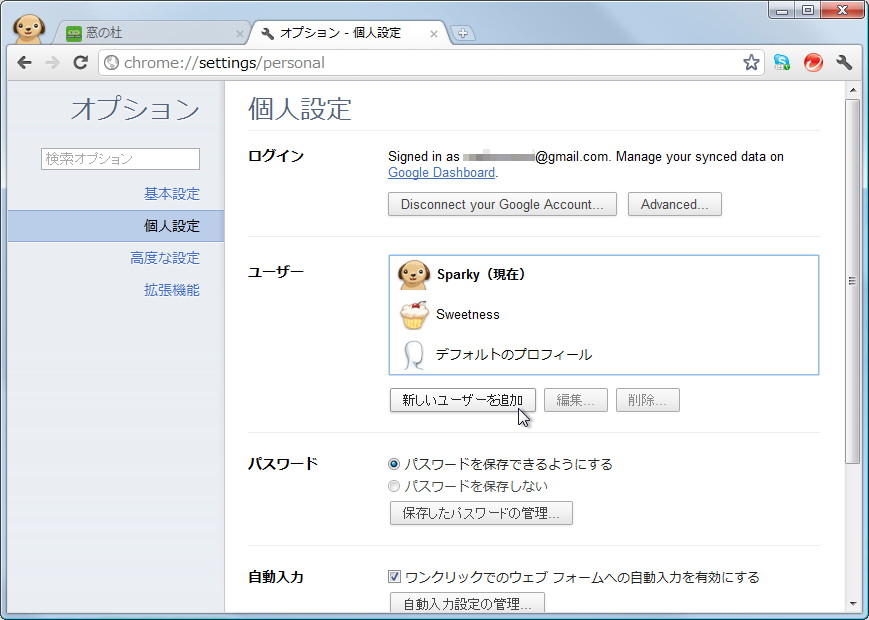Image resolution: width=869 pixels, height=620 pixels.
Task: Click the bookmark star in the address bar
Action: (750, 62)
